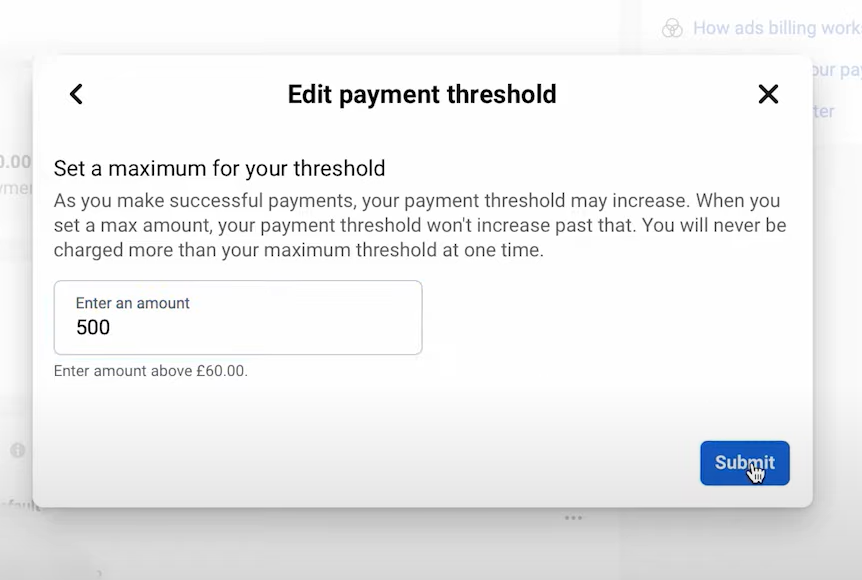Click the back arrow in the dialog header

pos(76,94)
